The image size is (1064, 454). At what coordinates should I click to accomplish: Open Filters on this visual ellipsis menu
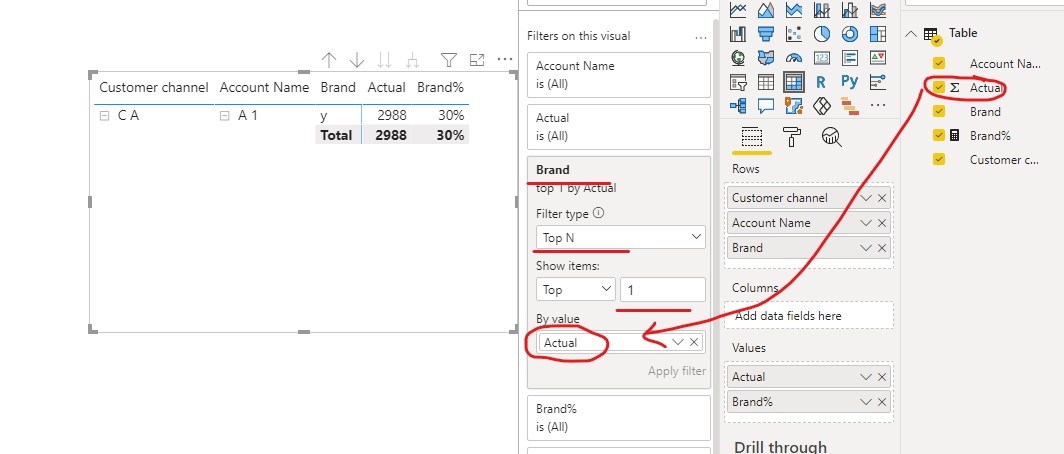tap(701, 37)
